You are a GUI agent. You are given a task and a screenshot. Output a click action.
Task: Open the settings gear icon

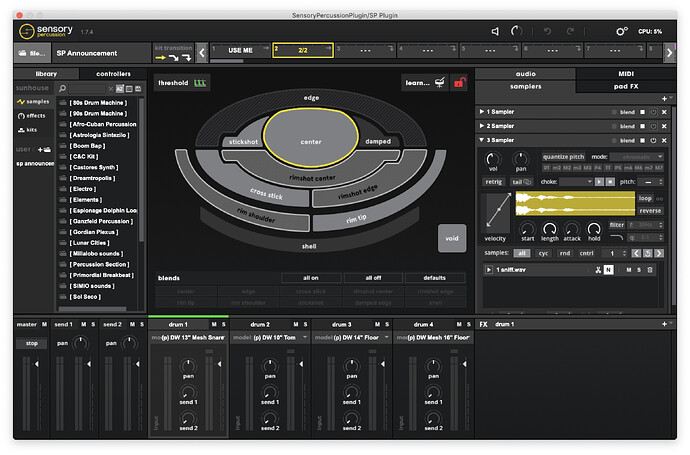pos(621,31)
